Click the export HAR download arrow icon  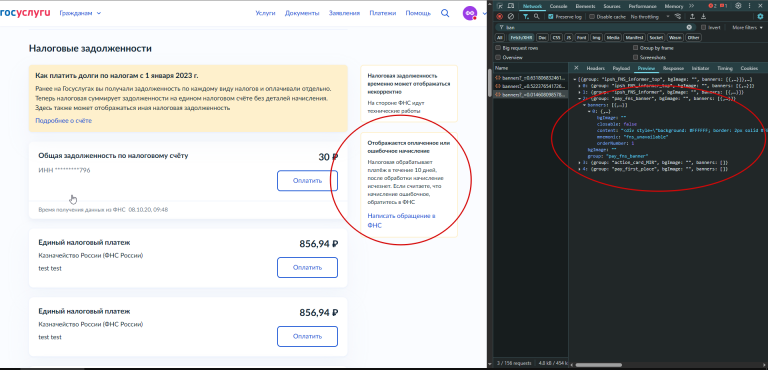pyautogui.click(x=703, y=16)
